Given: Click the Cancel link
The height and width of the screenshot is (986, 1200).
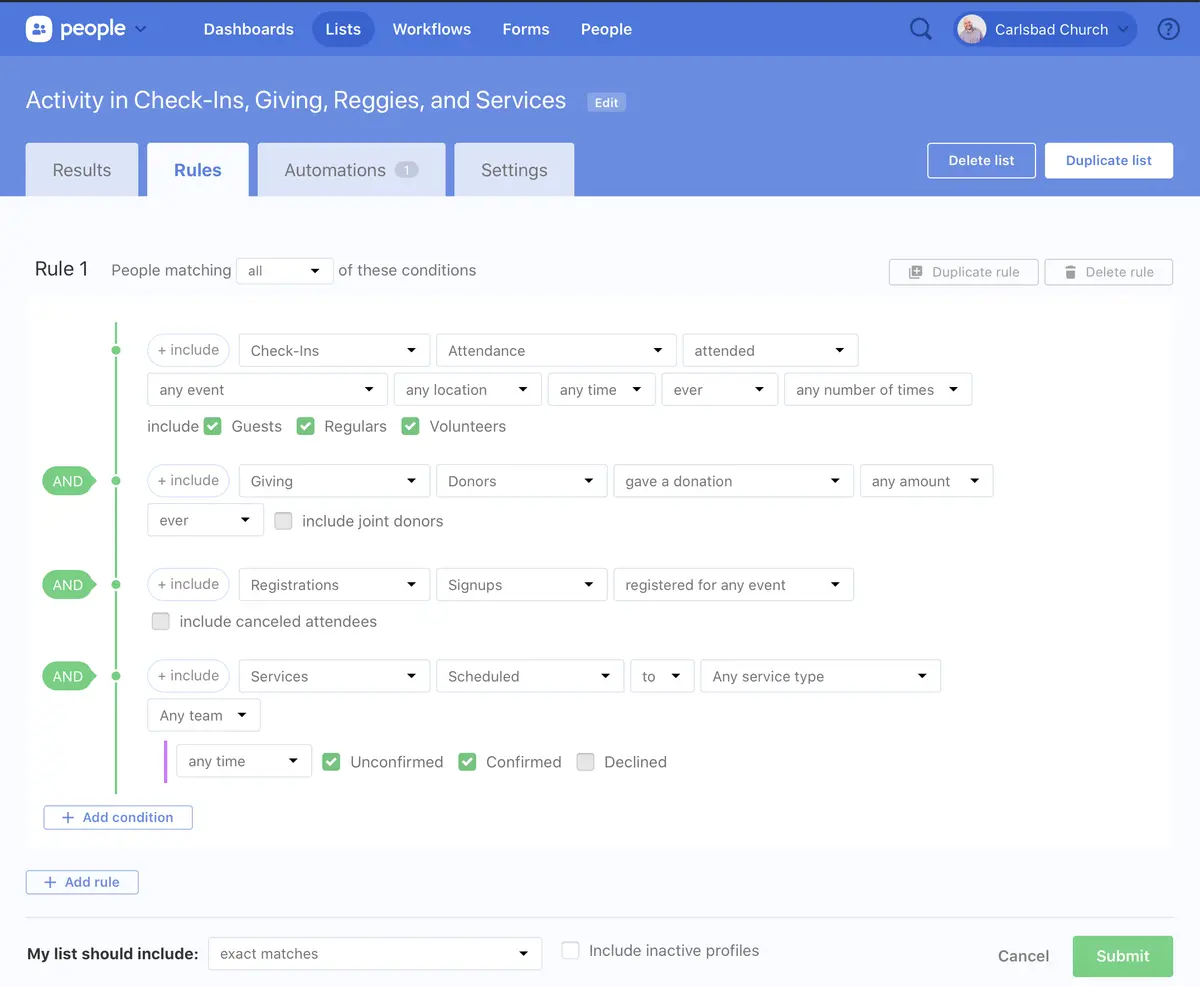Looking at the screenshot, I should 1024,956.
